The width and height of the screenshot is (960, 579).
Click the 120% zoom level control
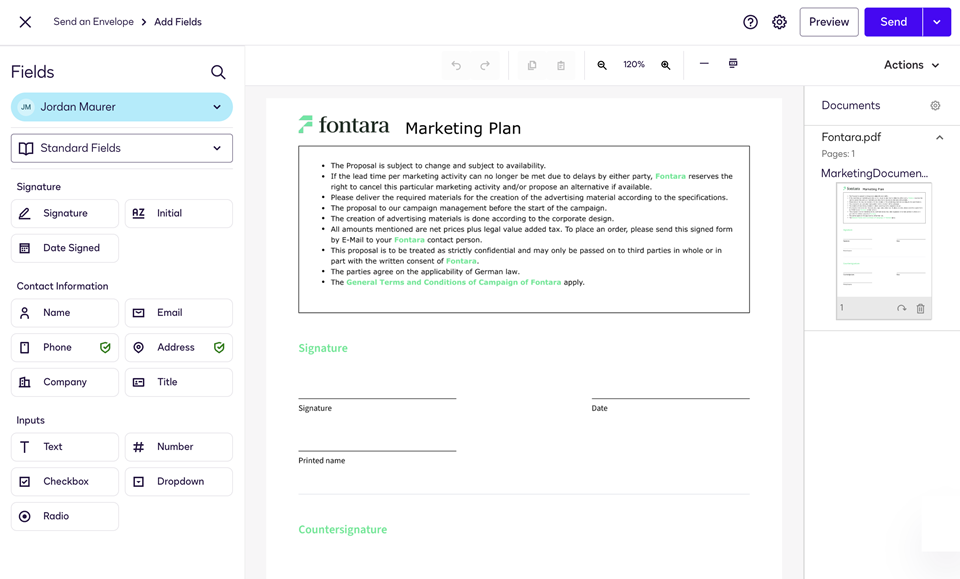click(633, 64)
